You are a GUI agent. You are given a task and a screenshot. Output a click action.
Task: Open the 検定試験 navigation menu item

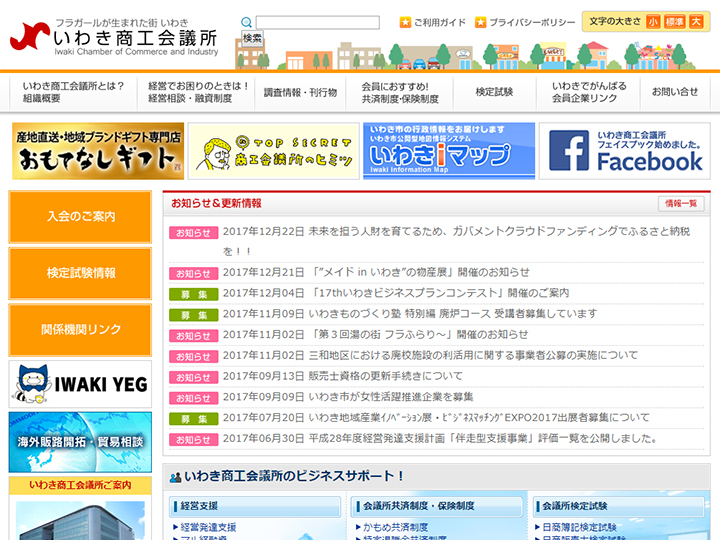[x=494, y=92]
